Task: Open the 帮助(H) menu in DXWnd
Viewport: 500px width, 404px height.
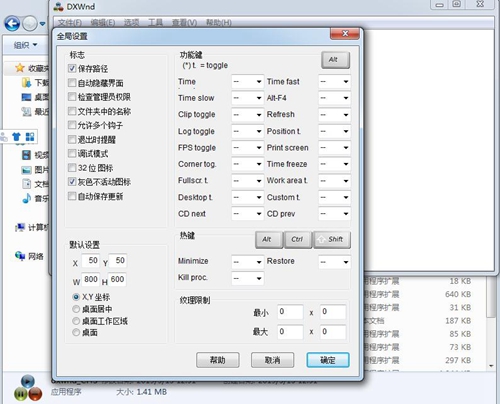Action: 219,23
